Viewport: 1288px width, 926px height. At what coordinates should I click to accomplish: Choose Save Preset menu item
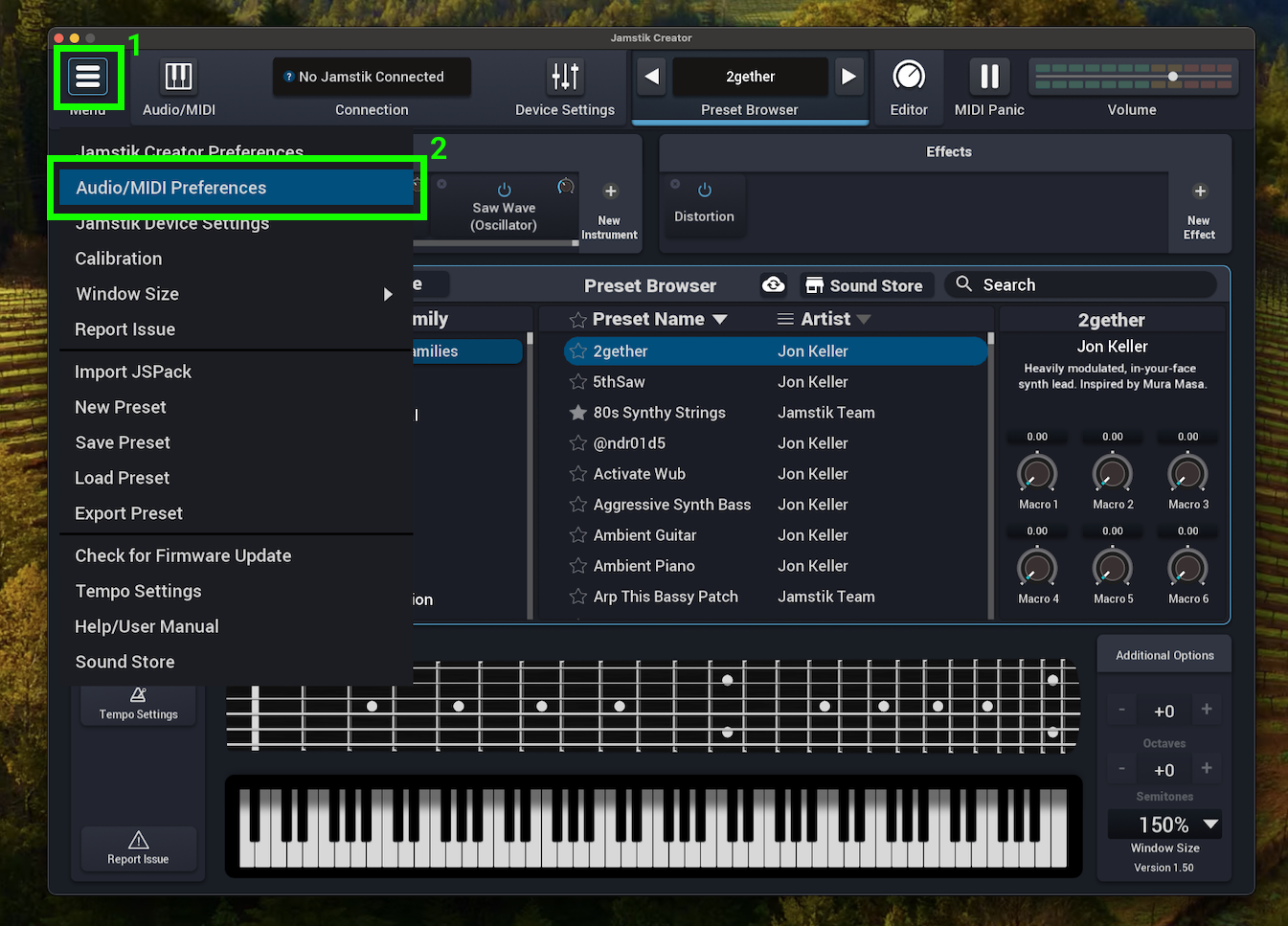click(237, 442)
